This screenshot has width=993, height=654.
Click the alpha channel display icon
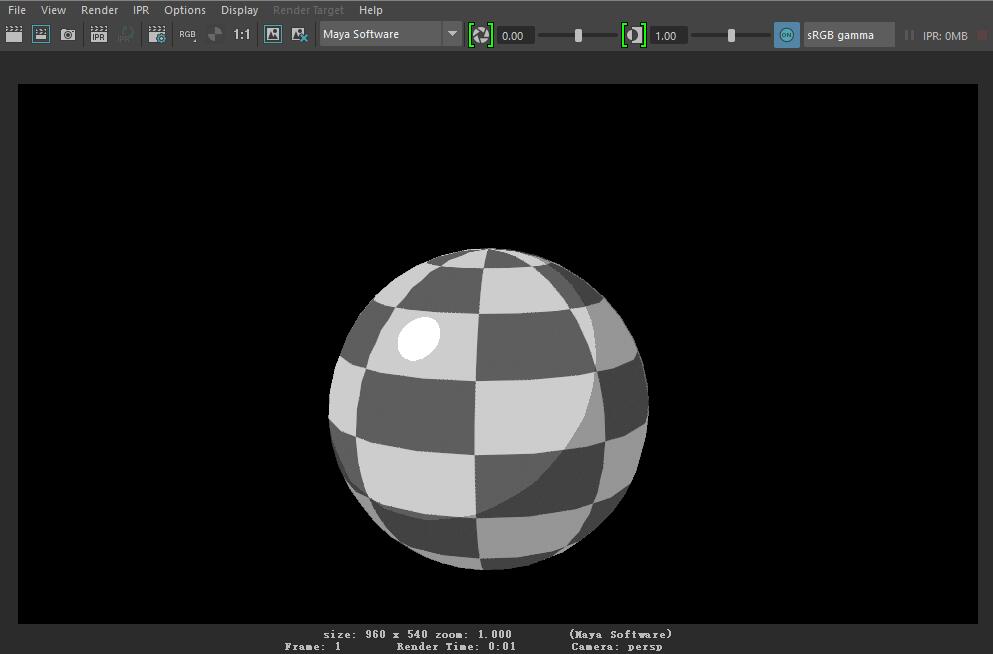point(215,34)
